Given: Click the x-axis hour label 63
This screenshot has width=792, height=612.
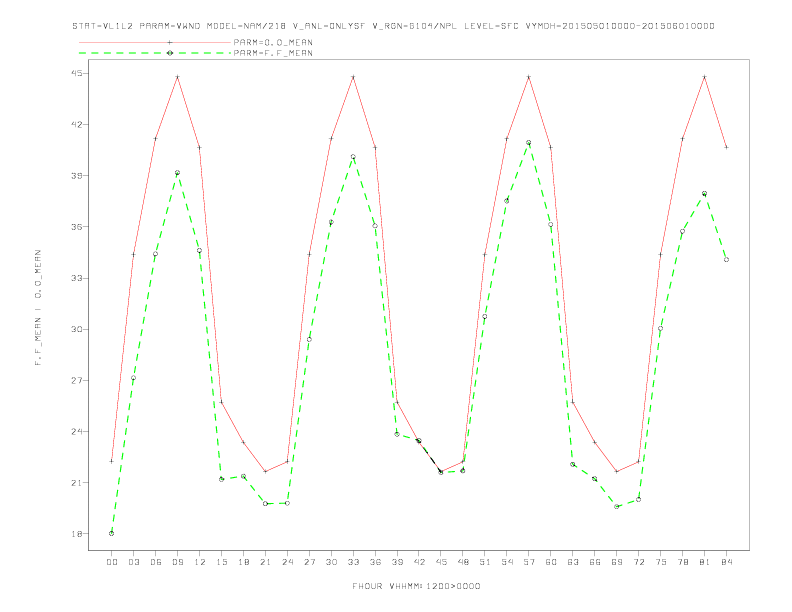Looking at the screenshot, I should point(573,562).
